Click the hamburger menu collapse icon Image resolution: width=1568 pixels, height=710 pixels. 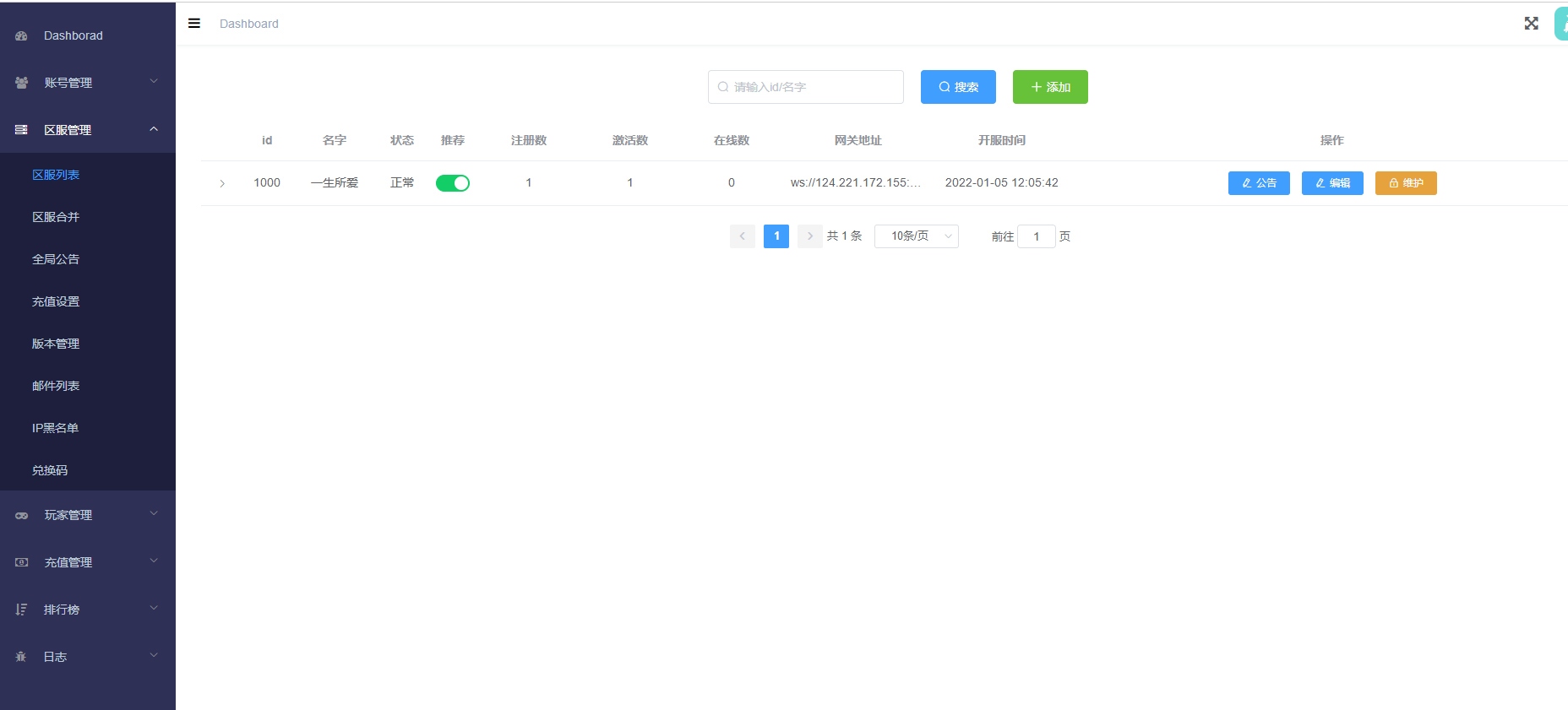194,24
